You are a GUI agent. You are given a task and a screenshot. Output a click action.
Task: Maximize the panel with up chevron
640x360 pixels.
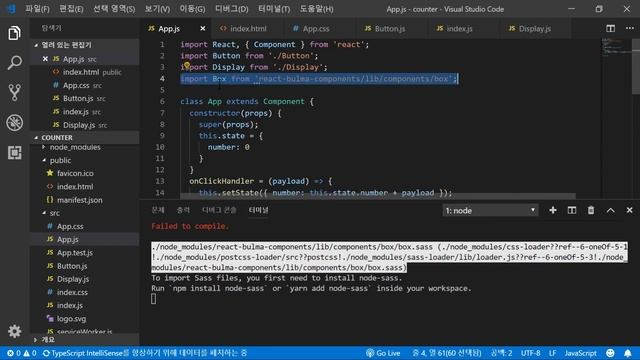coord(610,210)
